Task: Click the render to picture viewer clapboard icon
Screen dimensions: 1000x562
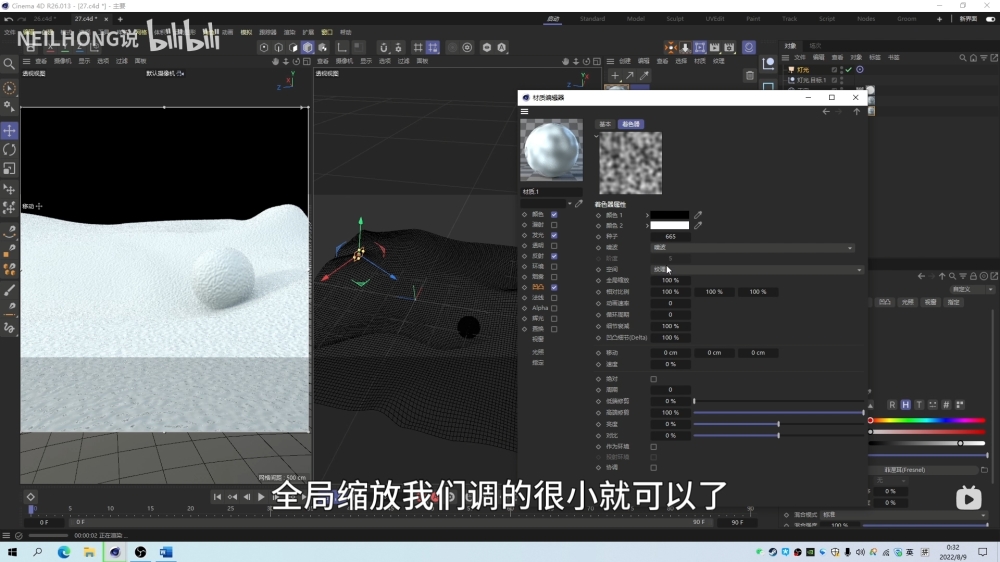Action: (x=715, y=47)
